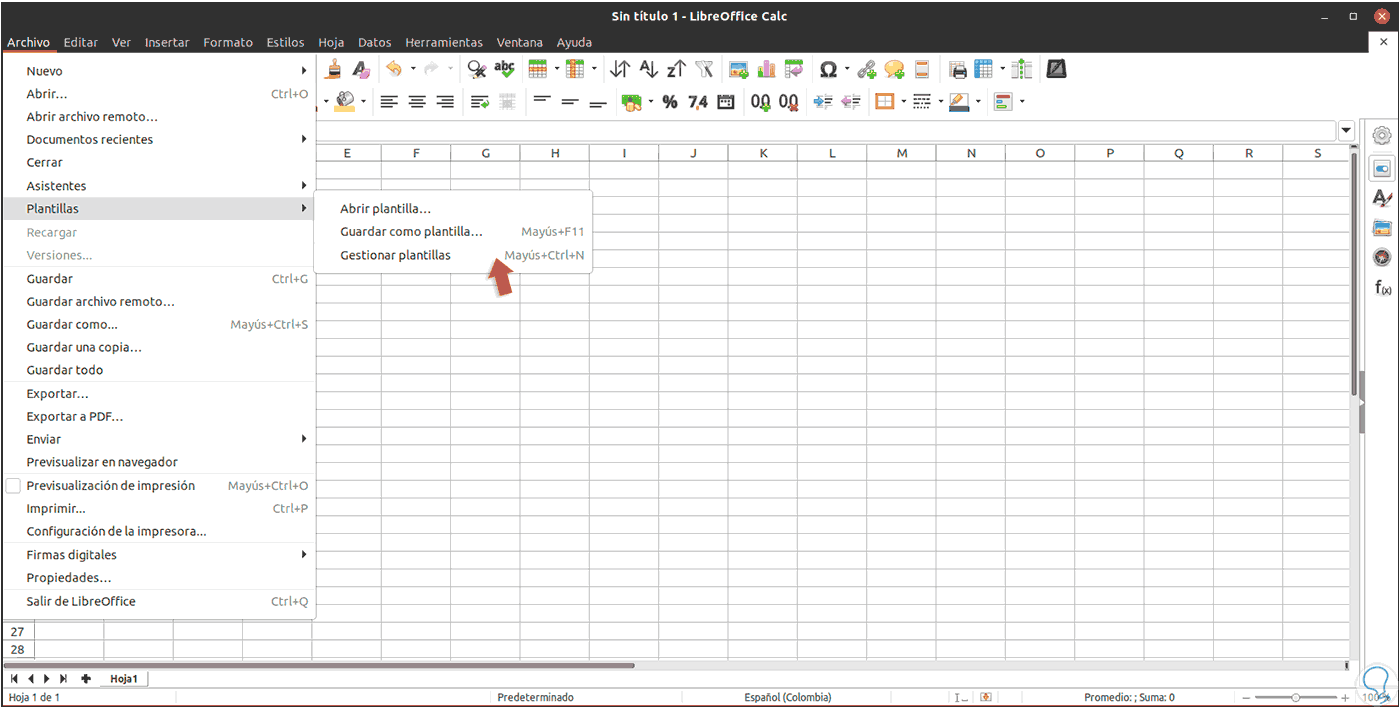The image size is (1400, 708).
Task: Open the Undo history dropdown arrow
Action: [x=413, y=69]
